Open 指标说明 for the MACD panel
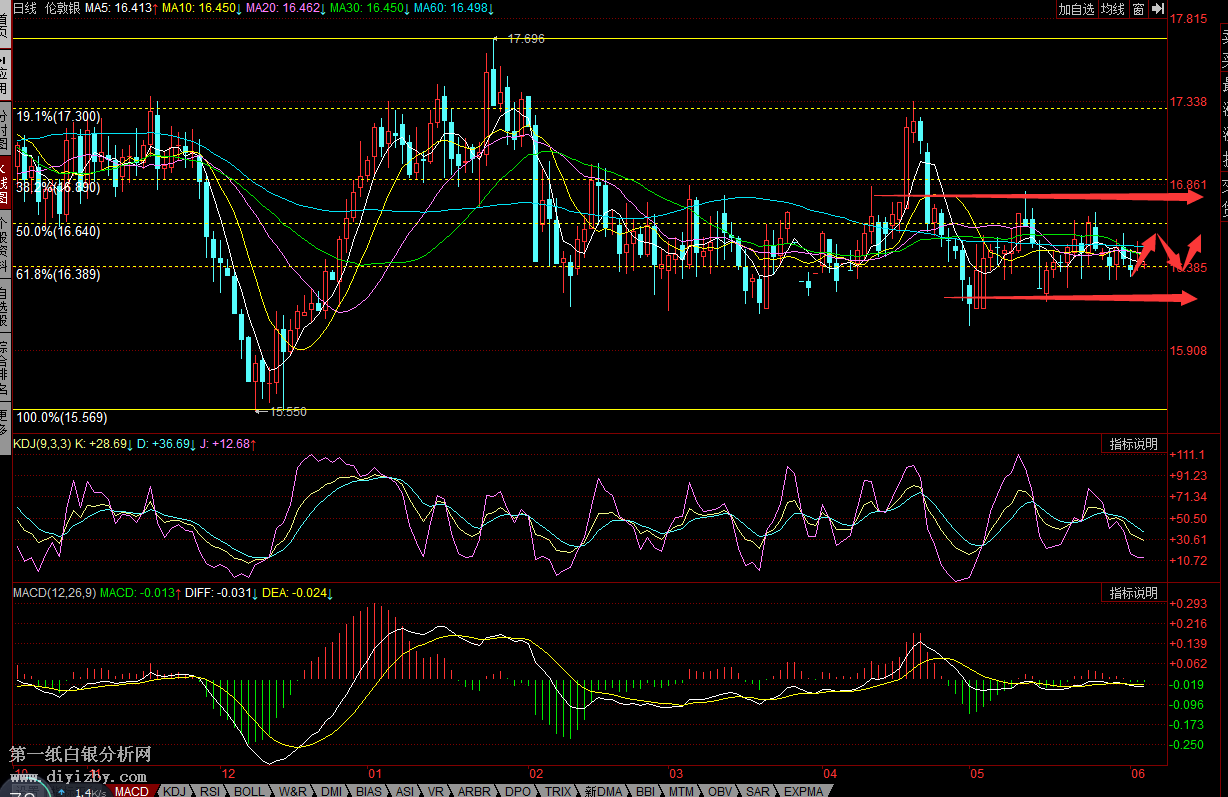Screen dimensions: 1228x797 pos(1133,593)
